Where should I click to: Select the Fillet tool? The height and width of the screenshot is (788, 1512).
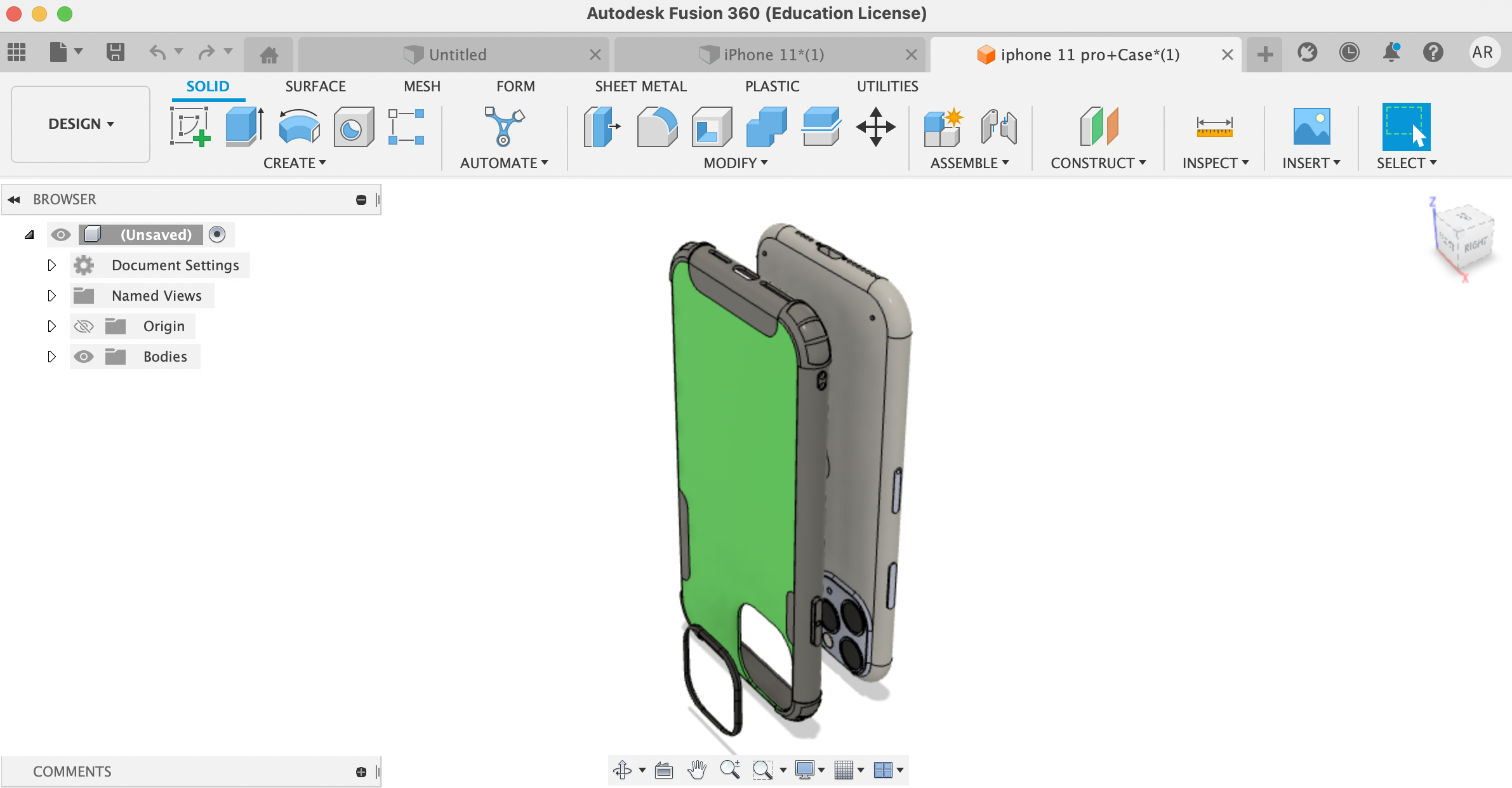click(657, 126)
